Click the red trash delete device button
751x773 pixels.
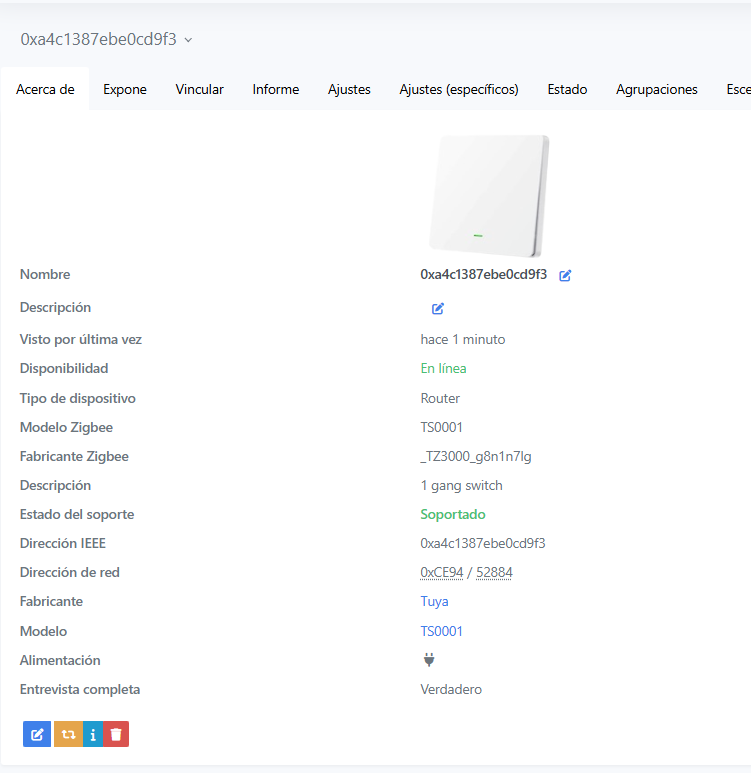click(x=116, y=734)
